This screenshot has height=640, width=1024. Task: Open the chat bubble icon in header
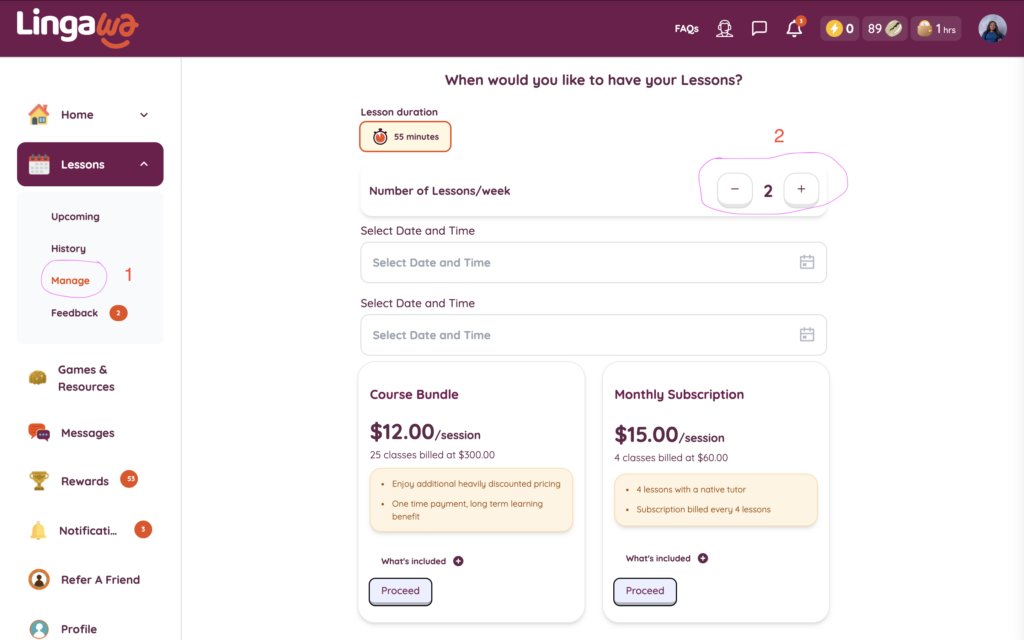pos(759,29)
